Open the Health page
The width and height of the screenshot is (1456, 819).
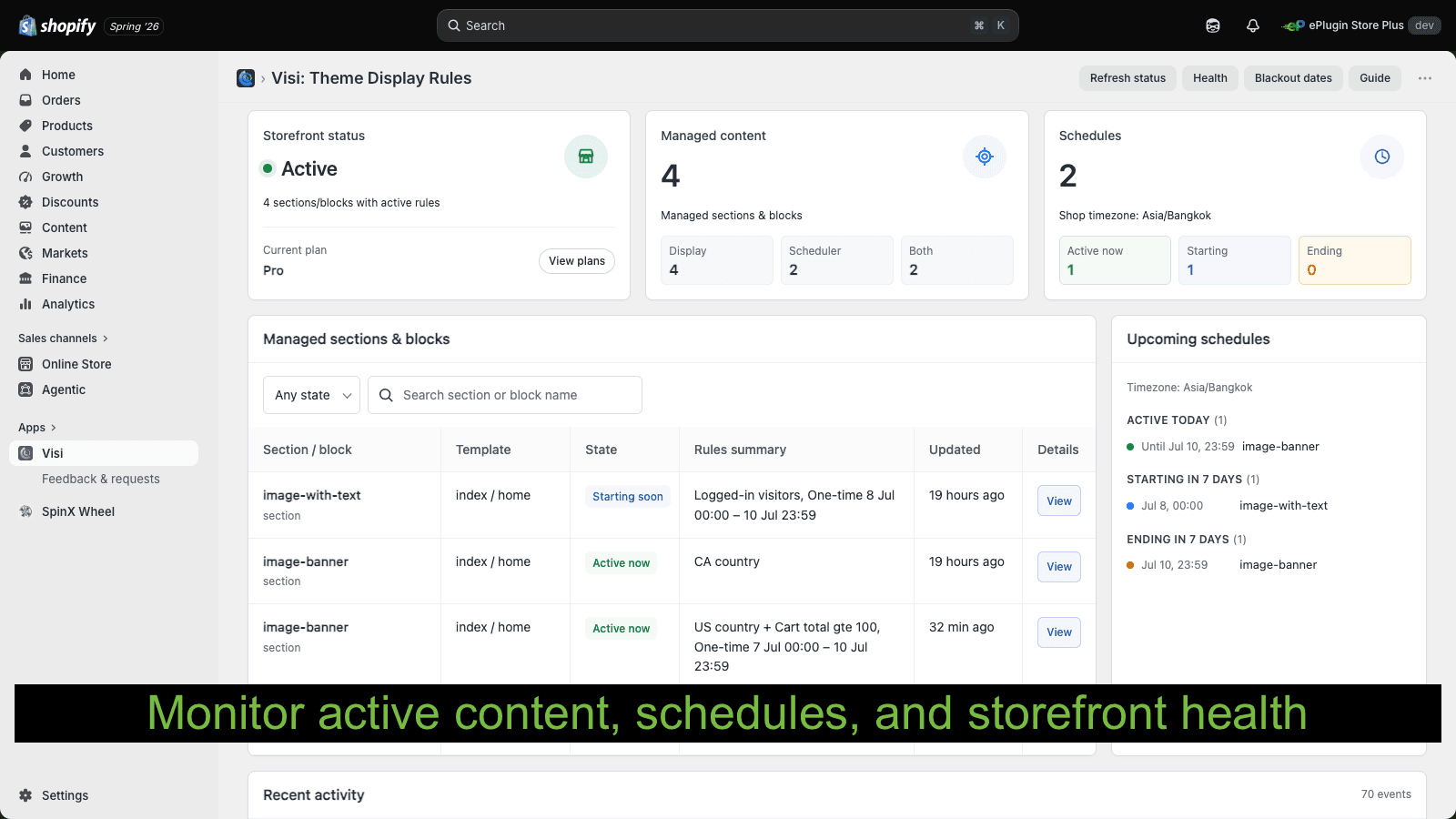point(1210,78)
